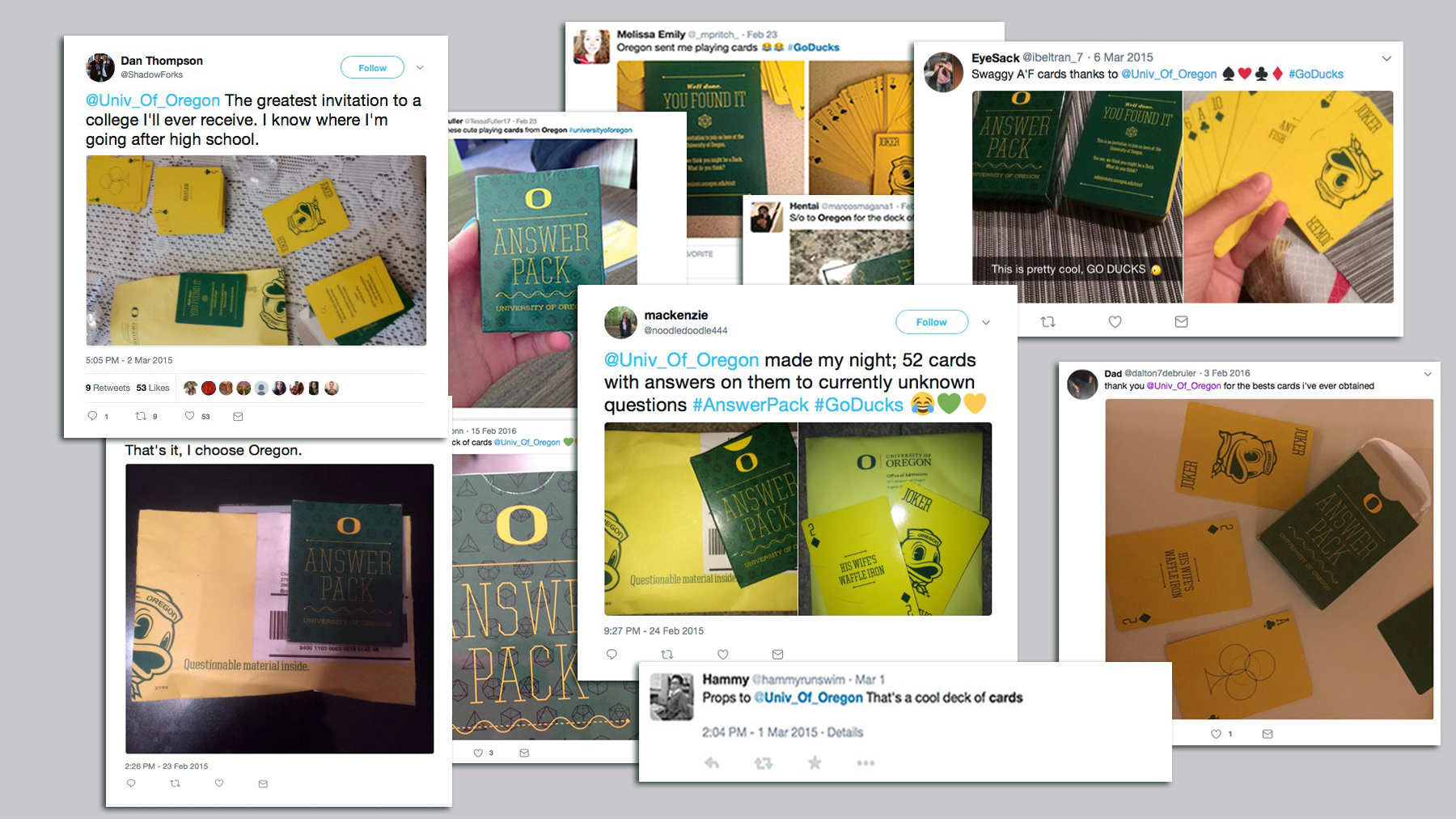Open options chevron on Dad's tweet

coord(1427,374)
